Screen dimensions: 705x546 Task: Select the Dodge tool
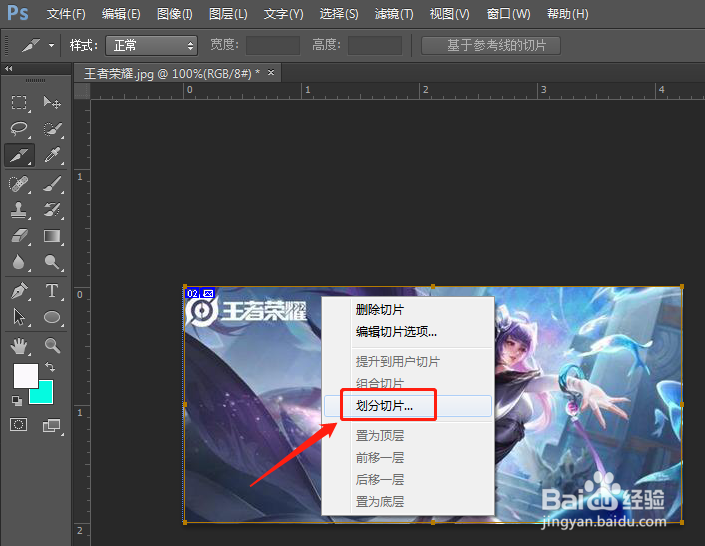[x=52, y=262]
